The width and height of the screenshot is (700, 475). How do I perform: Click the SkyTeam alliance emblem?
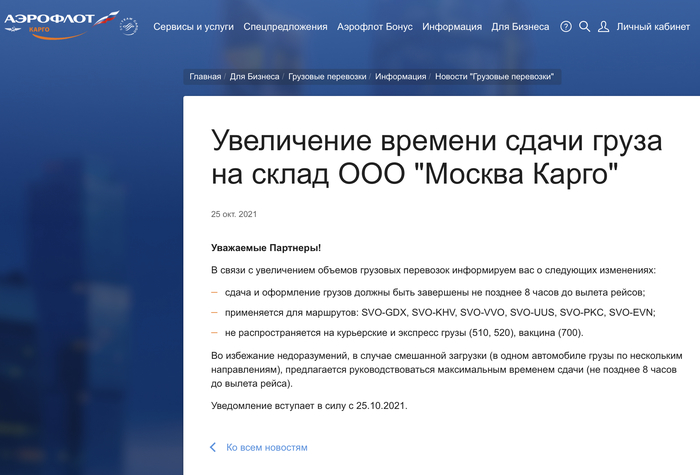pyautogui.click(x=130, y=26)
